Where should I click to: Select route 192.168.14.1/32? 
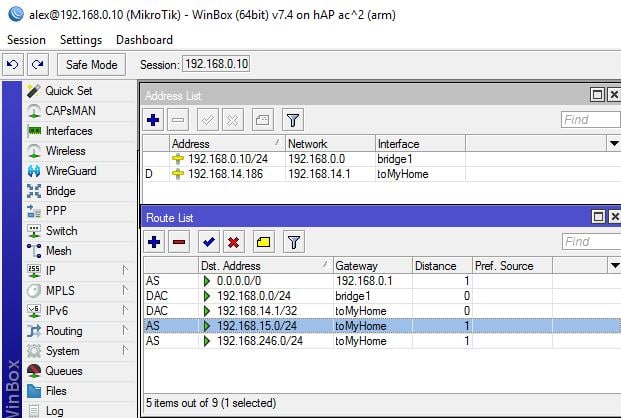click(382, 311)
